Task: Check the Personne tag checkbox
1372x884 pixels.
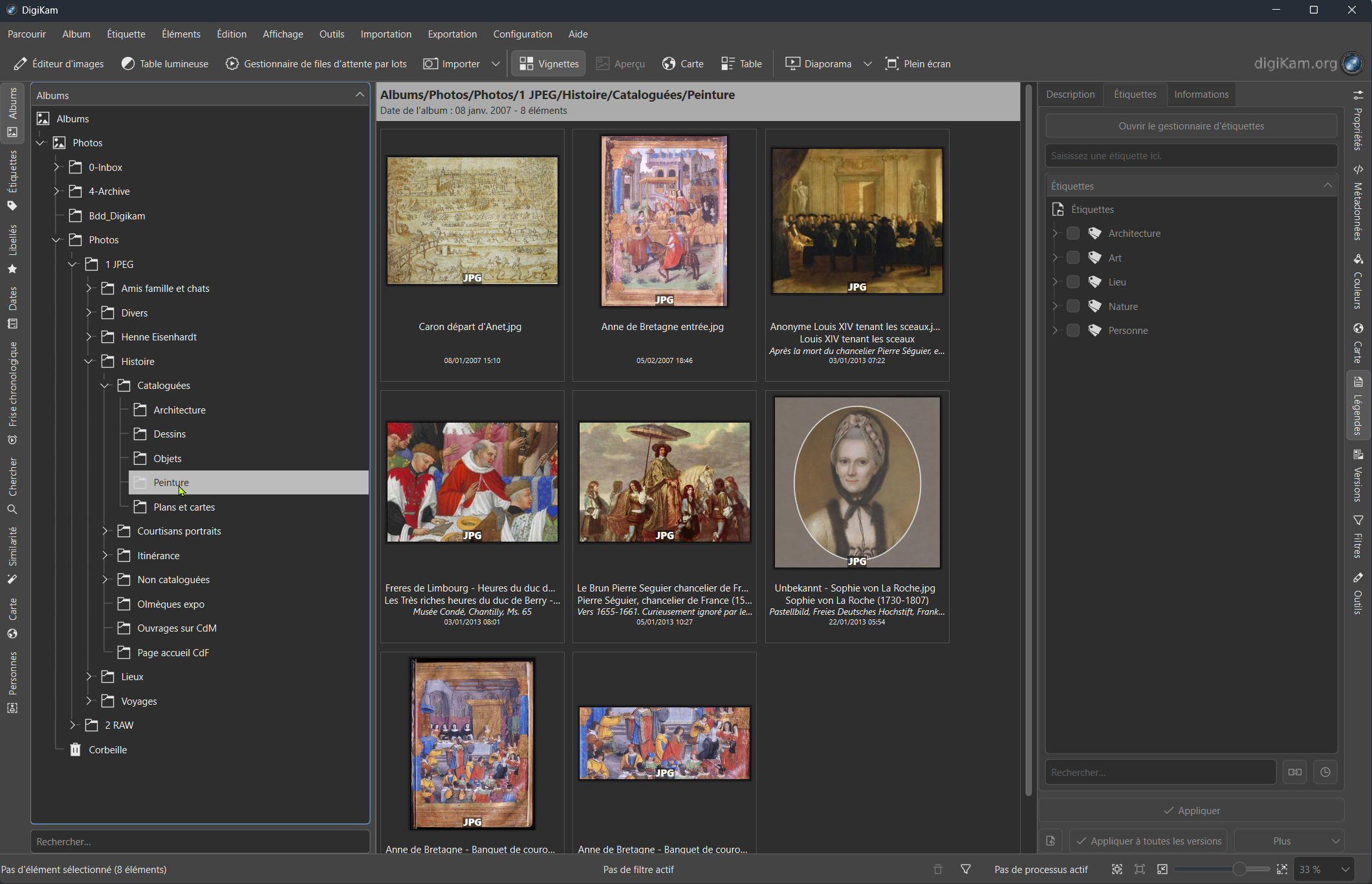Action: coord(1073,330)
